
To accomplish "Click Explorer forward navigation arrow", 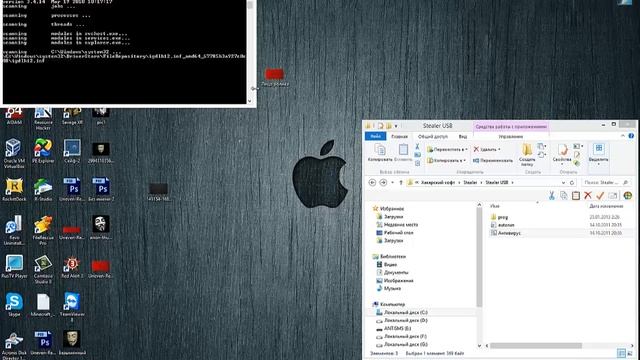I will tap(383, 182).
